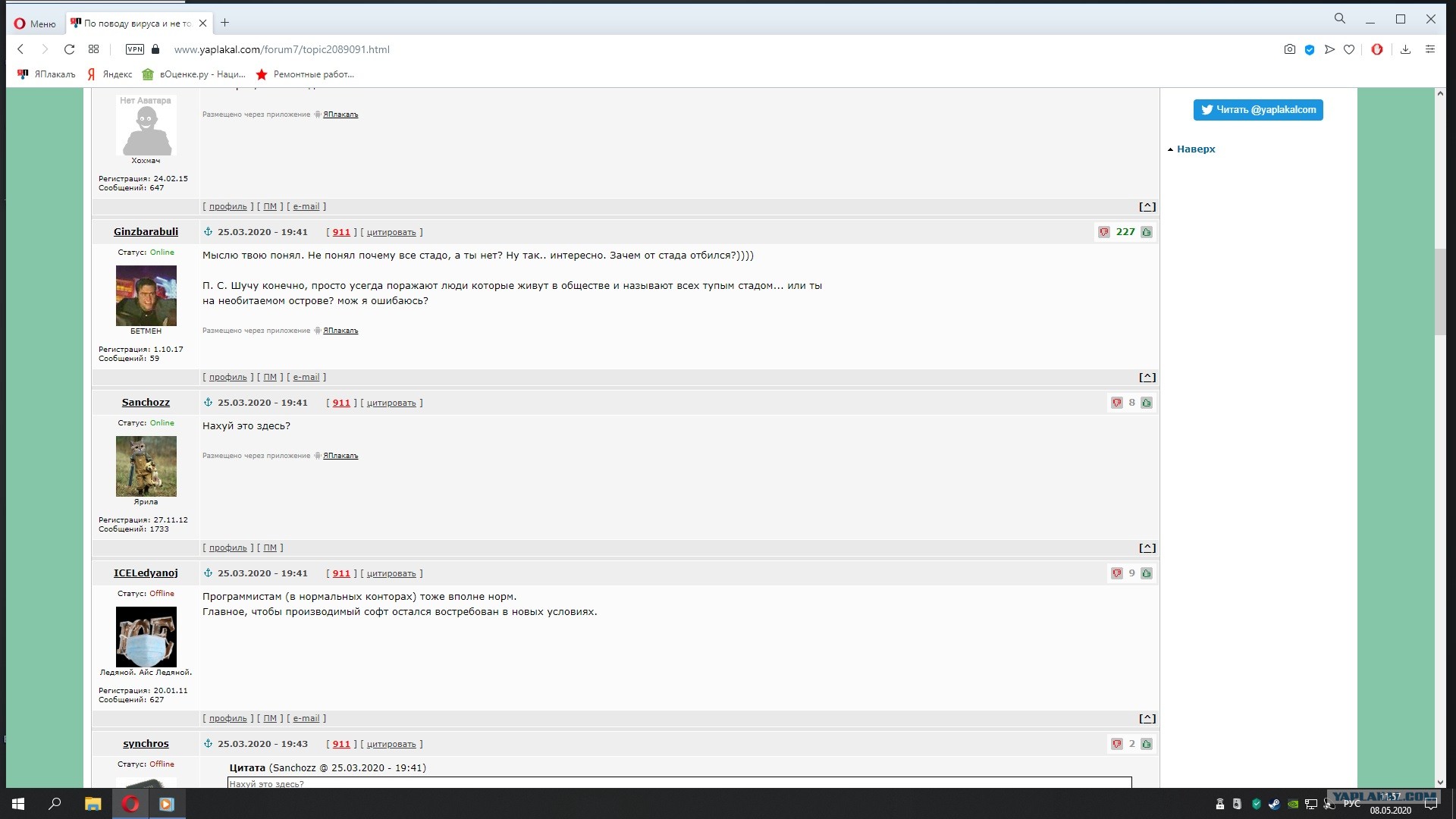Image resolution: width=1456 pixels, height=819 pixels.
Task: Open the Windows notification center
Action: [1431, 804]
